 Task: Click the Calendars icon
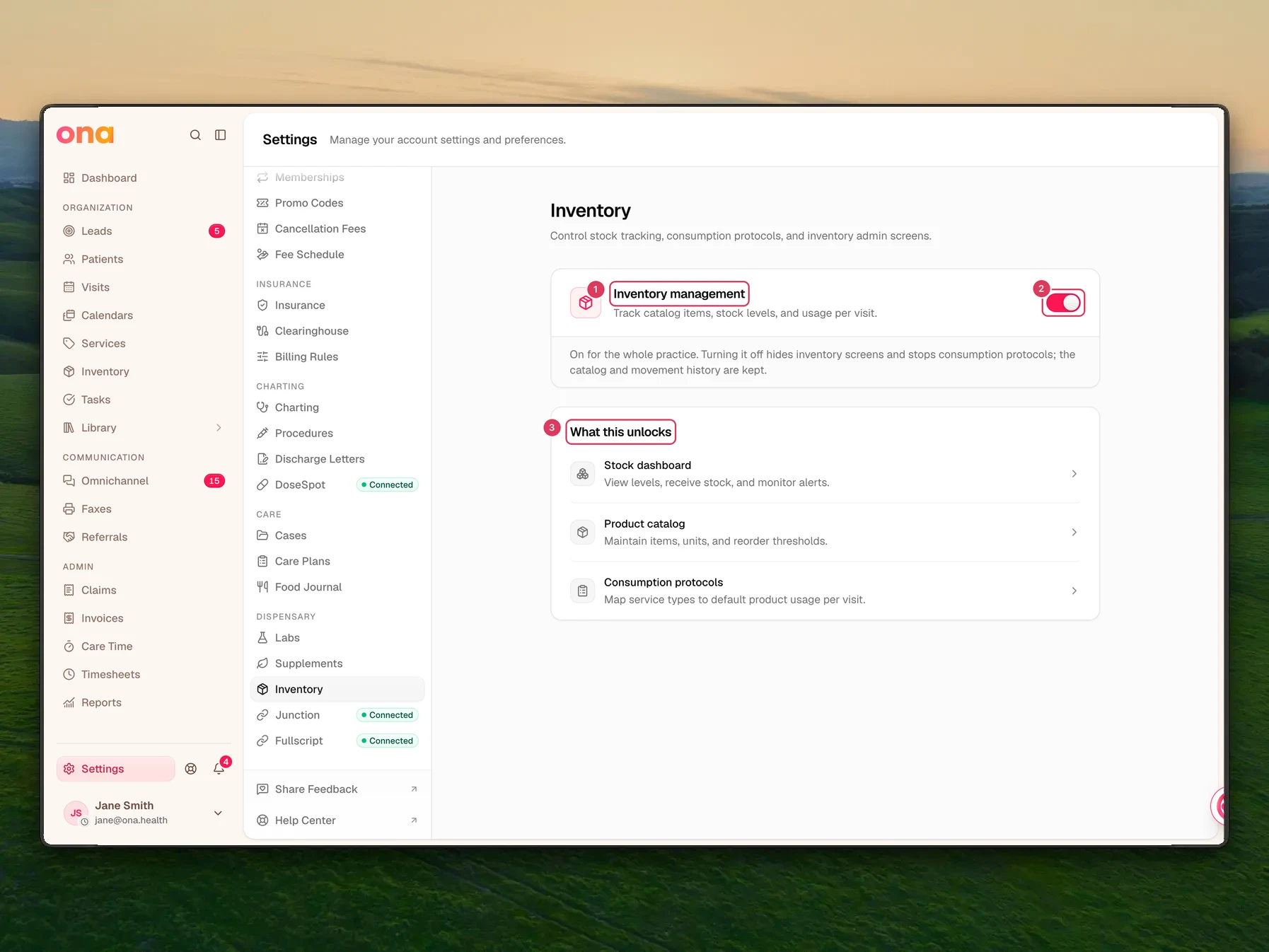(x=69, y=315)
